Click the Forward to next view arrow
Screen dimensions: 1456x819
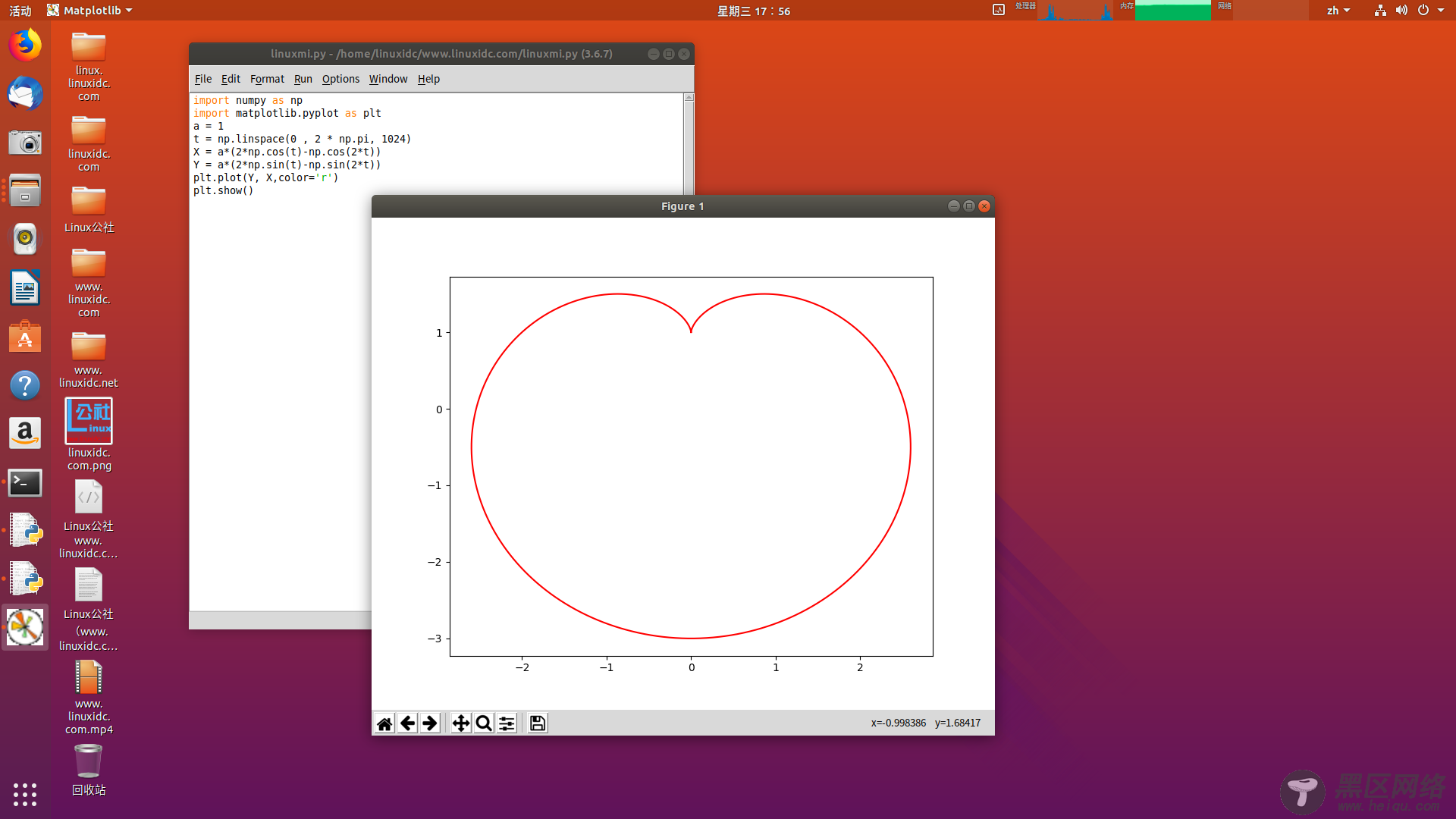click(x=430, y=723)
